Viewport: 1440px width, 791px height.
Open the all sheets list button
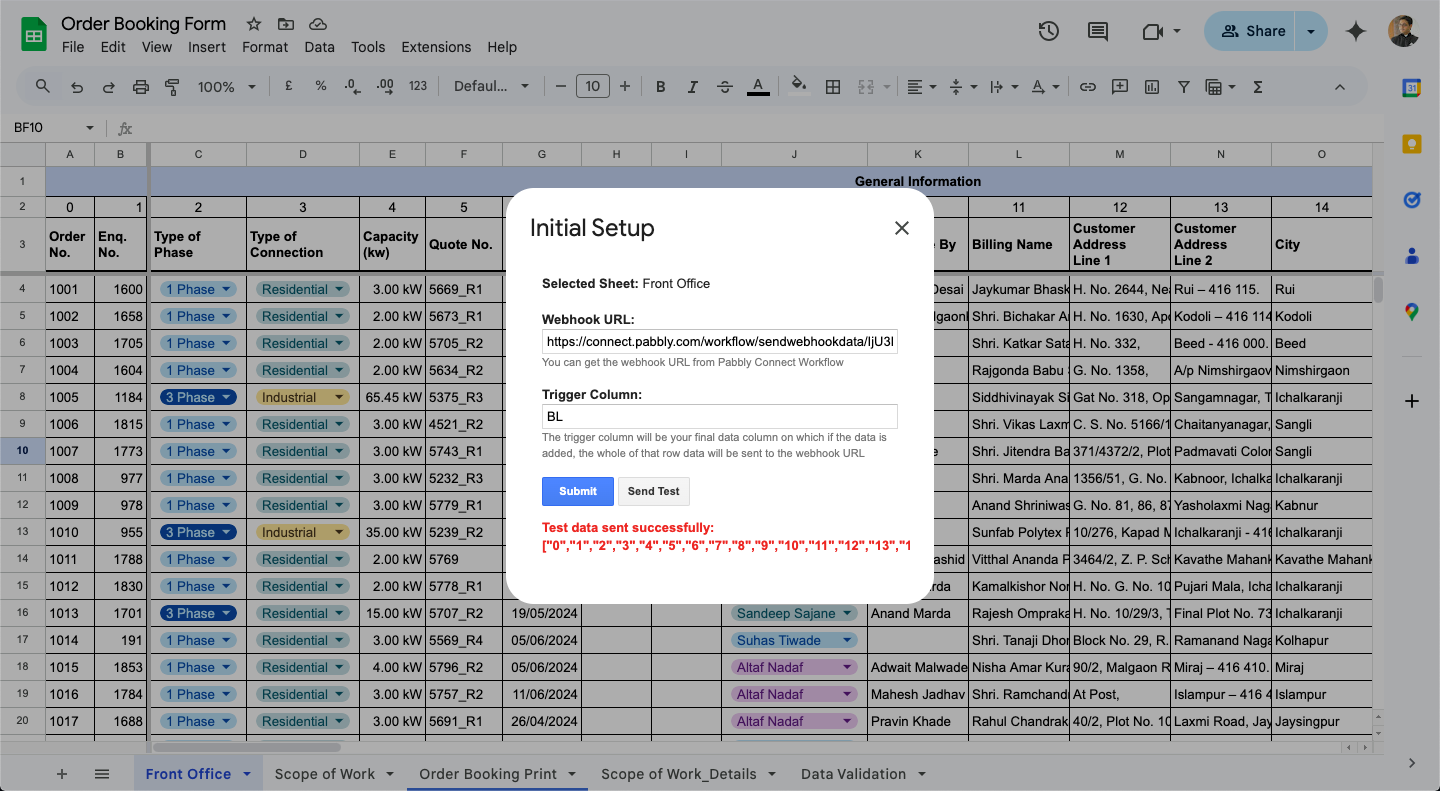coord(102,774)
